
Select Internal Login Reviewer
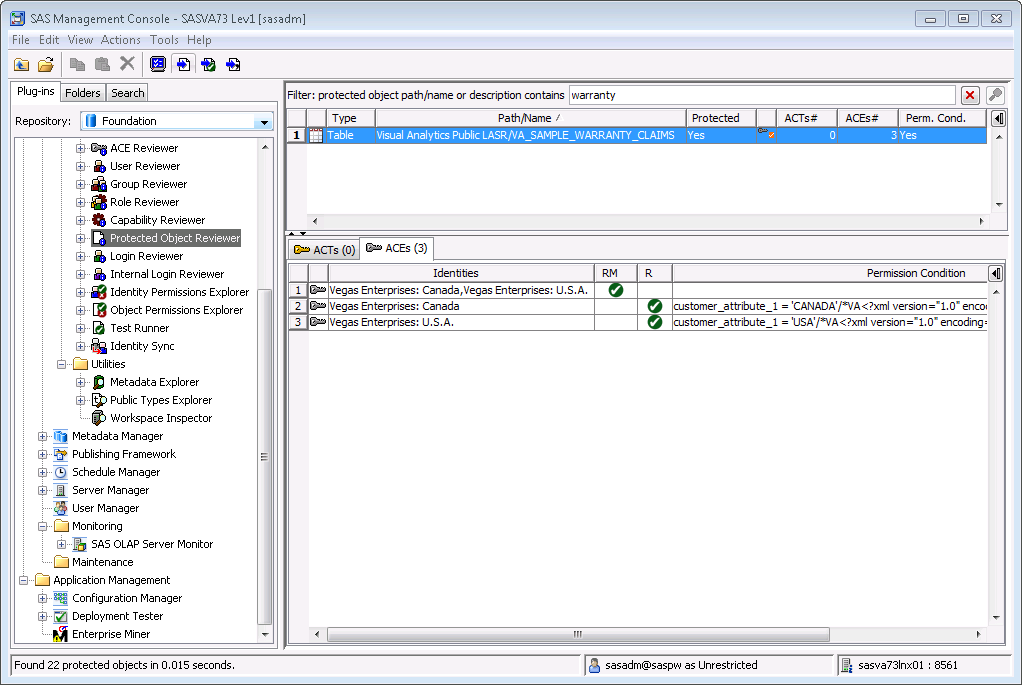click(x=167, y=274)
